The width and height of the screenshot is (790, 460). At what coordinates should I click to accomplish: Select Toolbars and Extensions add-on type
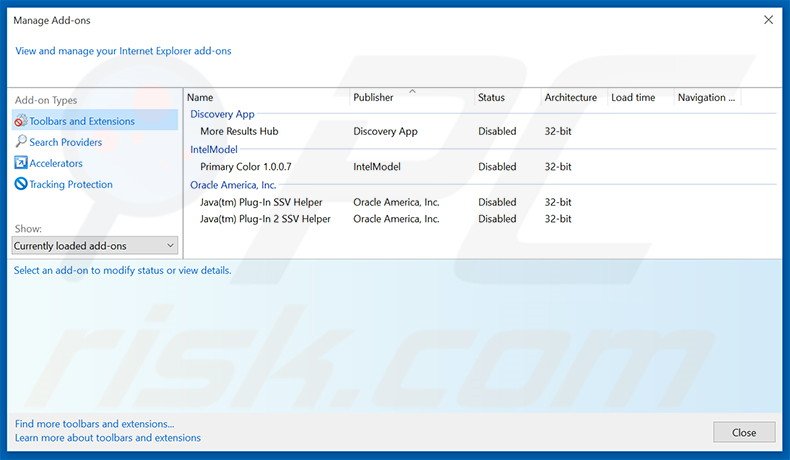[95, 121]
